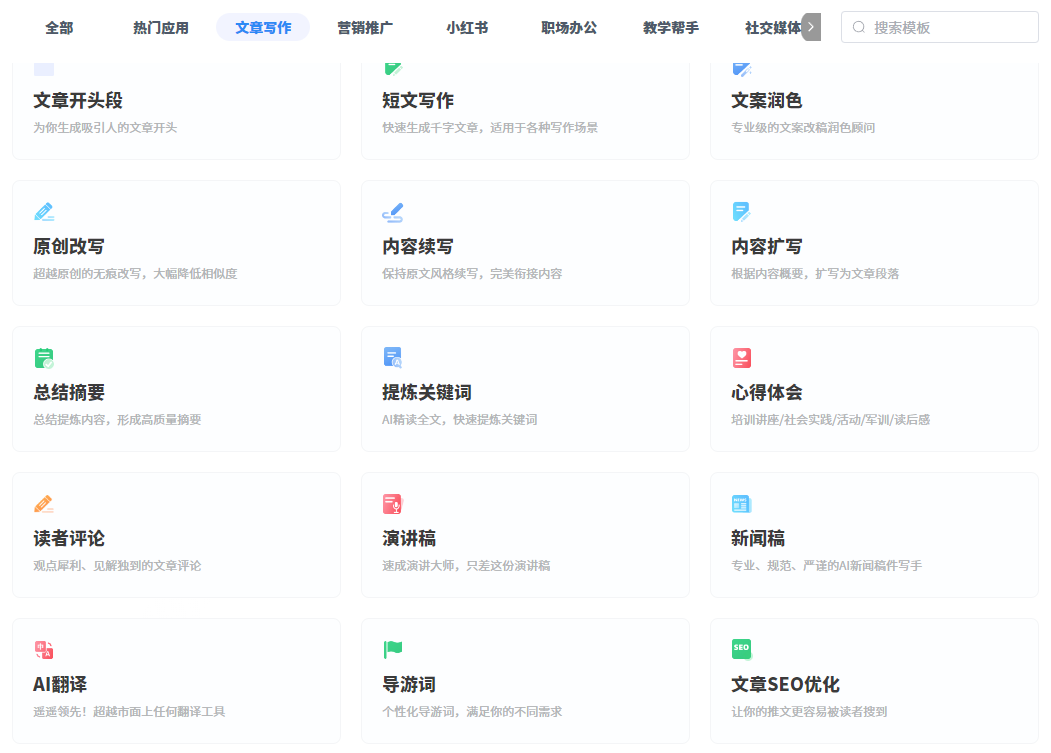Click description 让你的推文更容易被读者搜到
Image resolution: width=1051 pixels, height=753 pixels.
pyautogui.click(x=809, y=711)
